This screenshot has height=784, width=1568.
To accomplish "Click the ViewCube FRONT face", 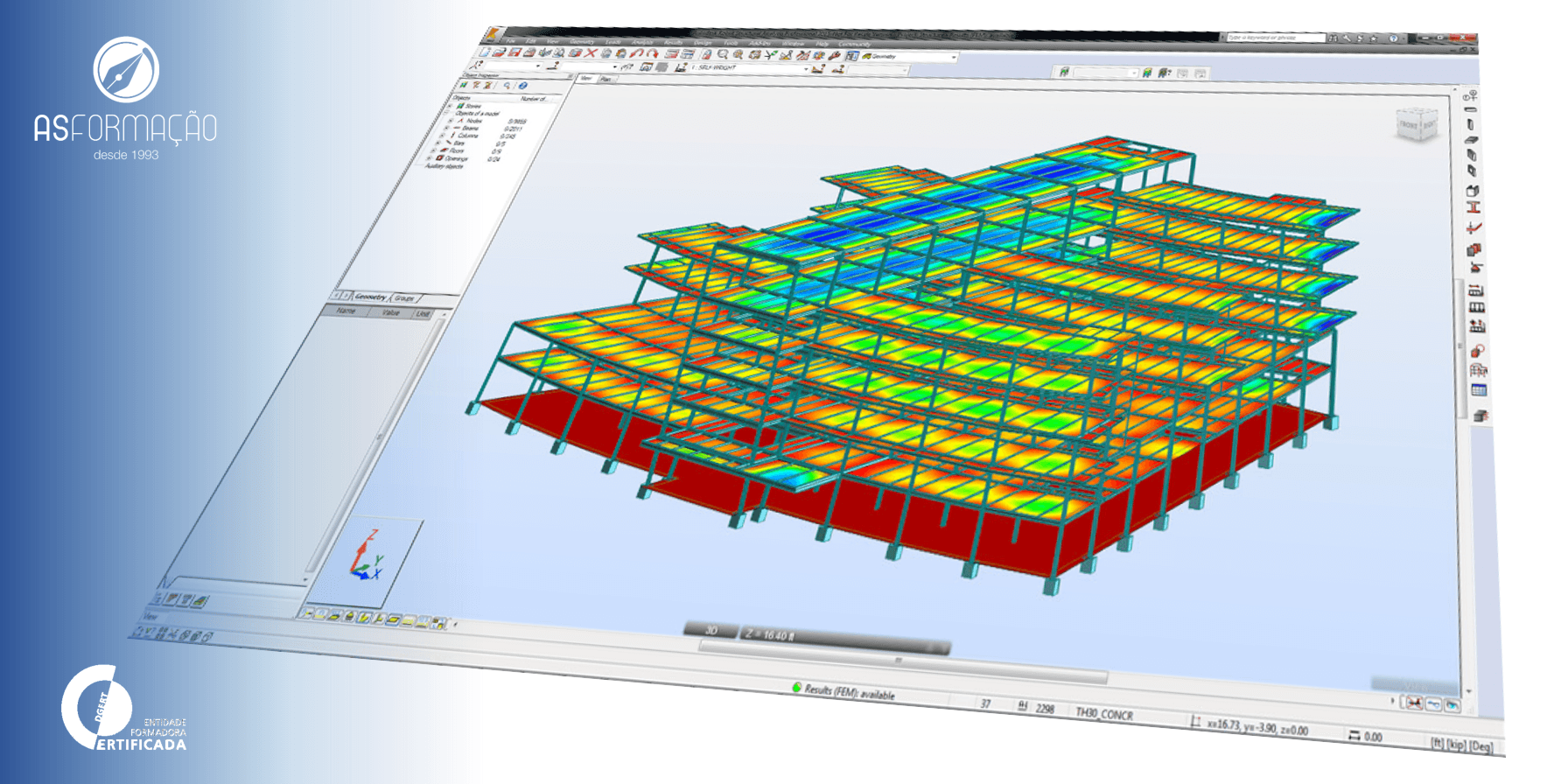I will 1409,125.
